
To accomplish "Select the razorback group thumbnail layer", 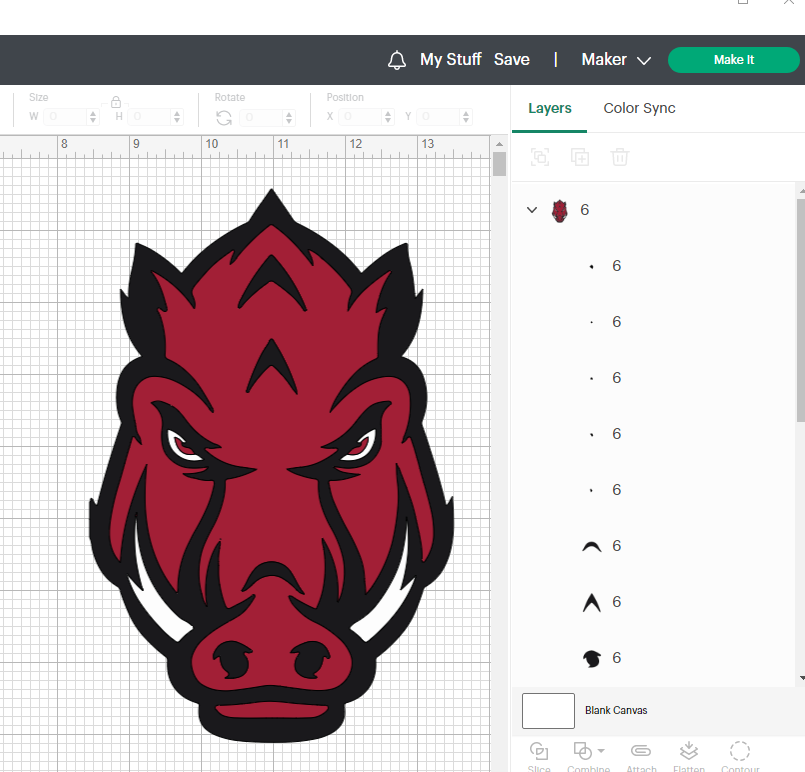I will tap(560, 210).
